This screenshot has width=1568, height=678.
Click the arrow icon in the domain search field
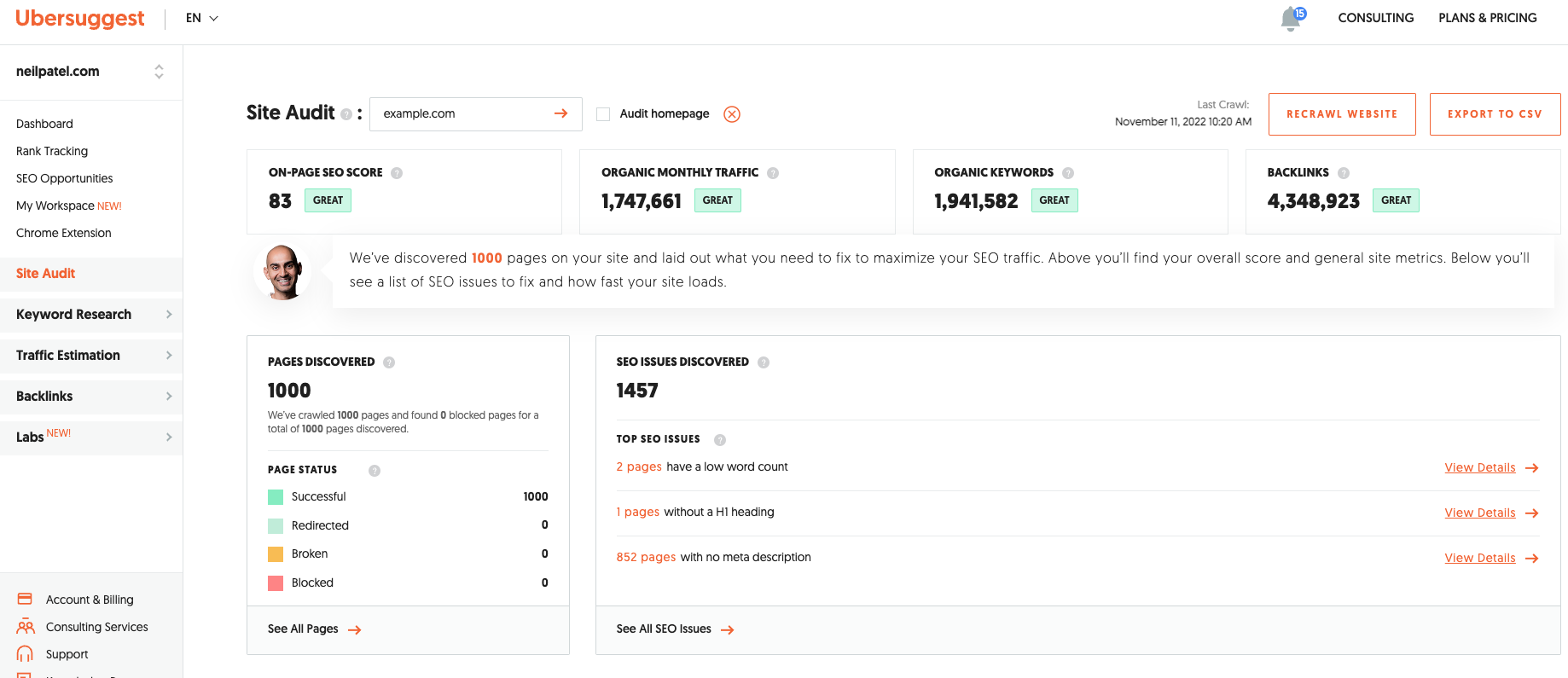click(x=560, y=113)
